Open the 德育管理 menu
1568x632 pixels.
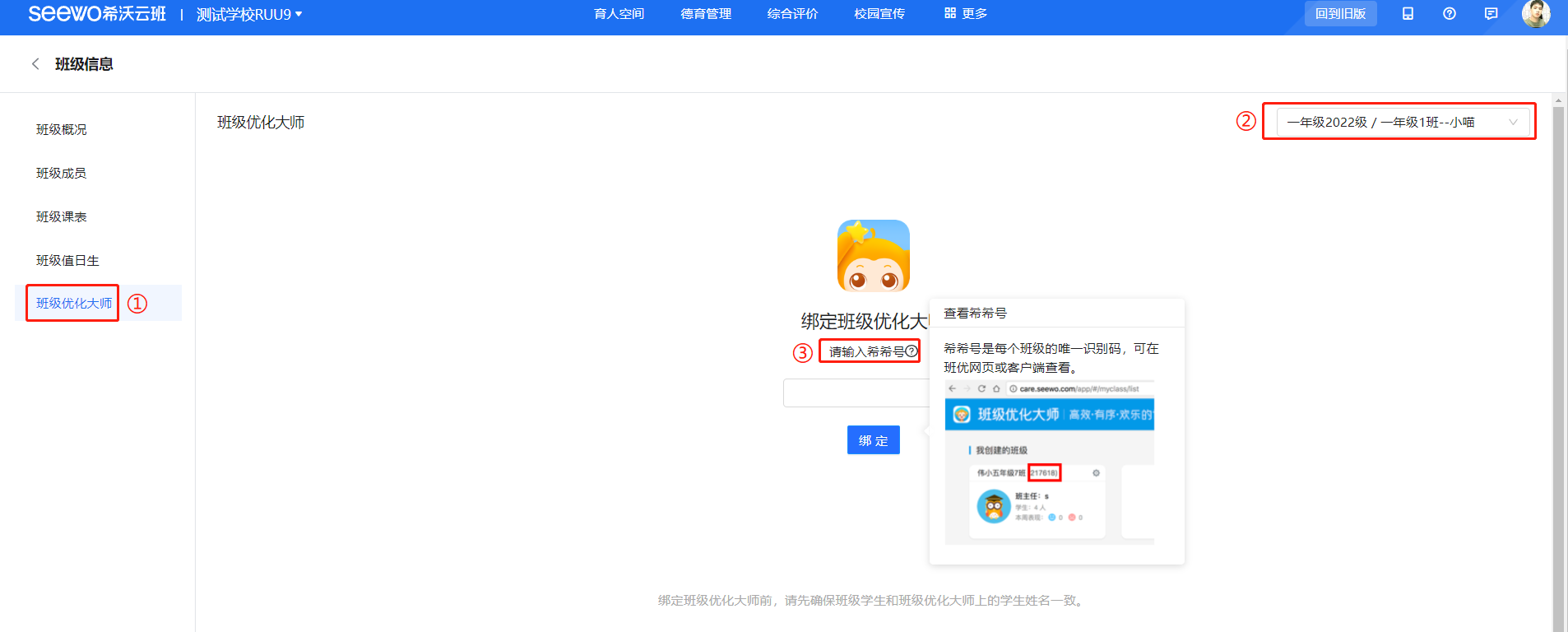pos(706,14)
